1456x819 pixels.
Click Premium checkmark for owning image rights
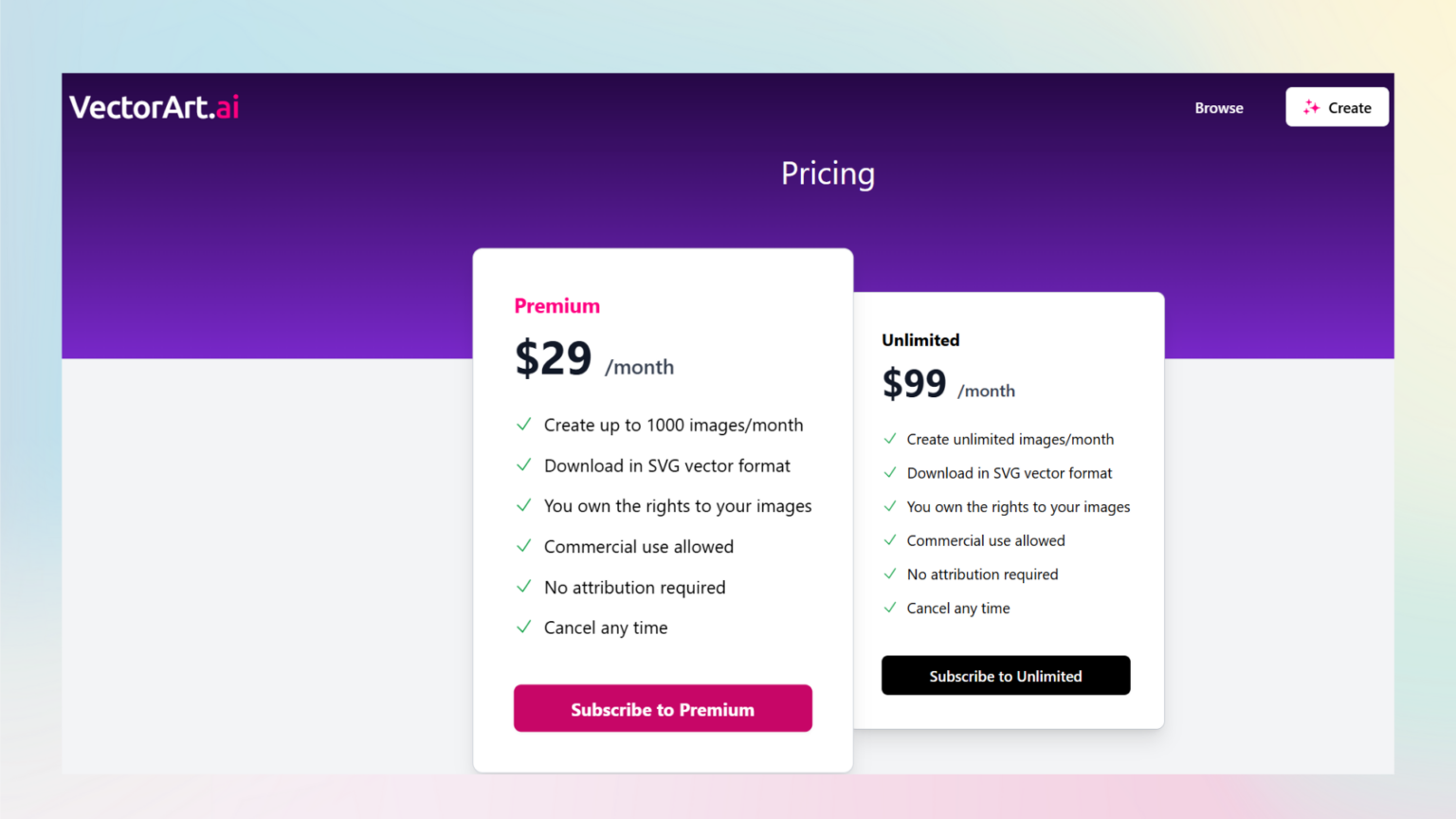pyautogui.click(x=523, y=505)
